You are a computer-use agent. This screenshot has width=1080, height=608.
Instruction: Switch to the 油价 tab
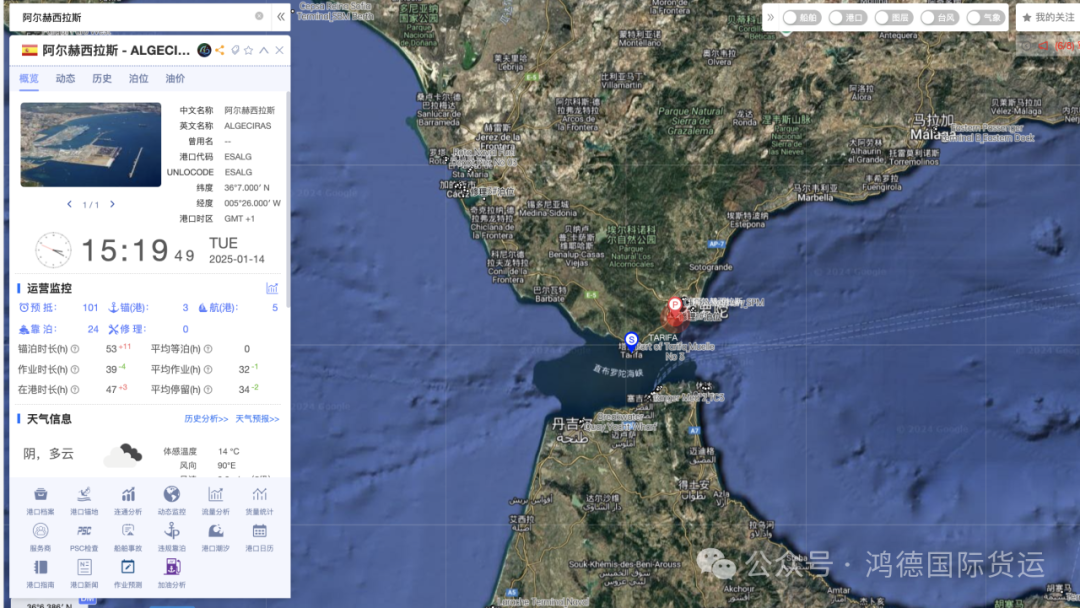pos(175,78)
